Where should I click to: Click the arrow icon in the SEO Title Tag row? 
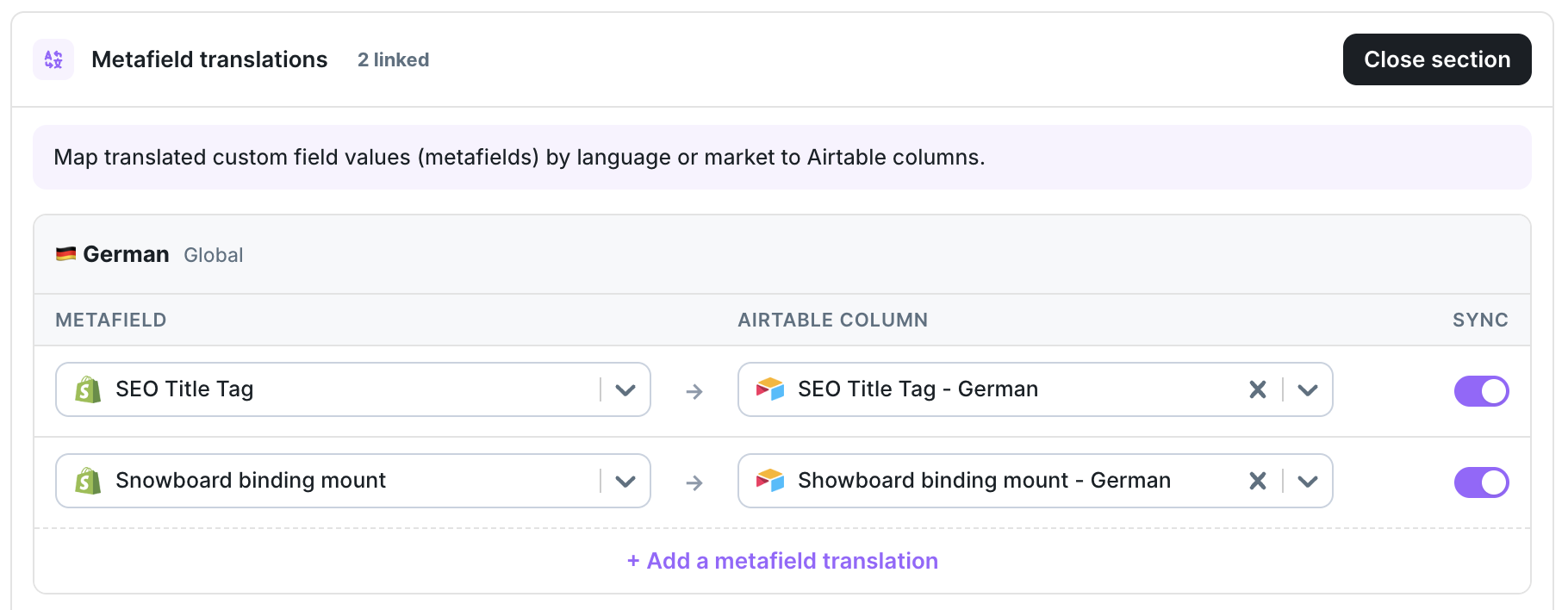694,391
